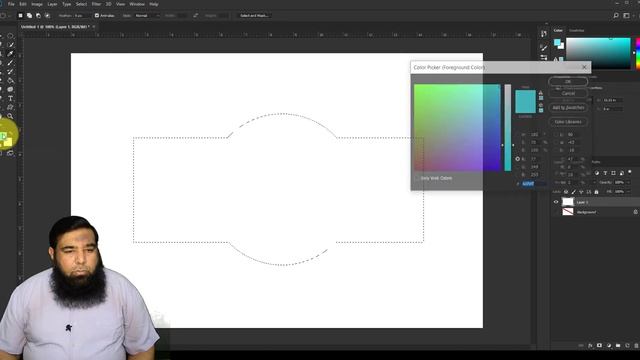Click Cancel in the Color Picker
Viewport: 640px width, 360px height.
[568, 93]
